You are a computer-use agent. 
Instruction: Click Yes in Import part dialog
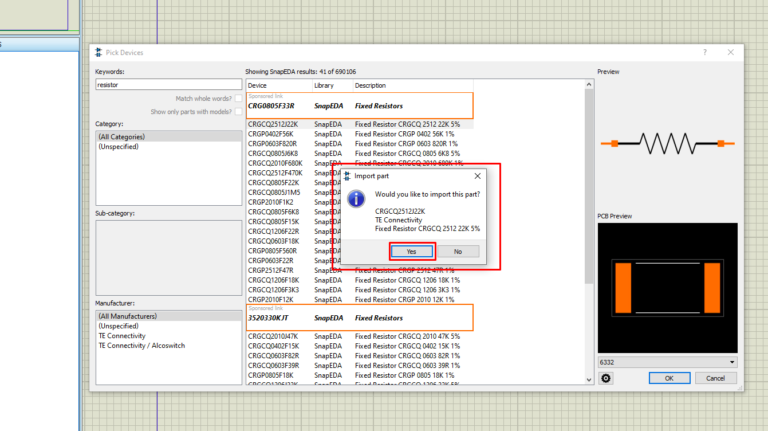pos(411,251)
